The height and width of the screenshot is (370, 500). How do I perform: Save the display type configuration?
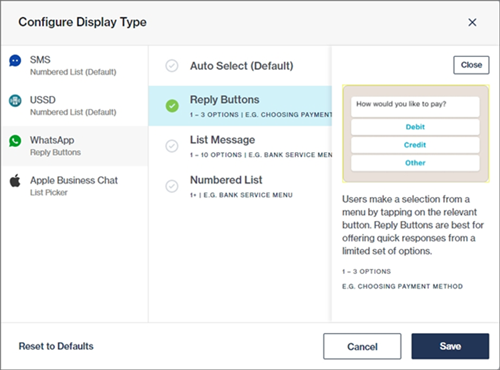(x=450, y=346)
